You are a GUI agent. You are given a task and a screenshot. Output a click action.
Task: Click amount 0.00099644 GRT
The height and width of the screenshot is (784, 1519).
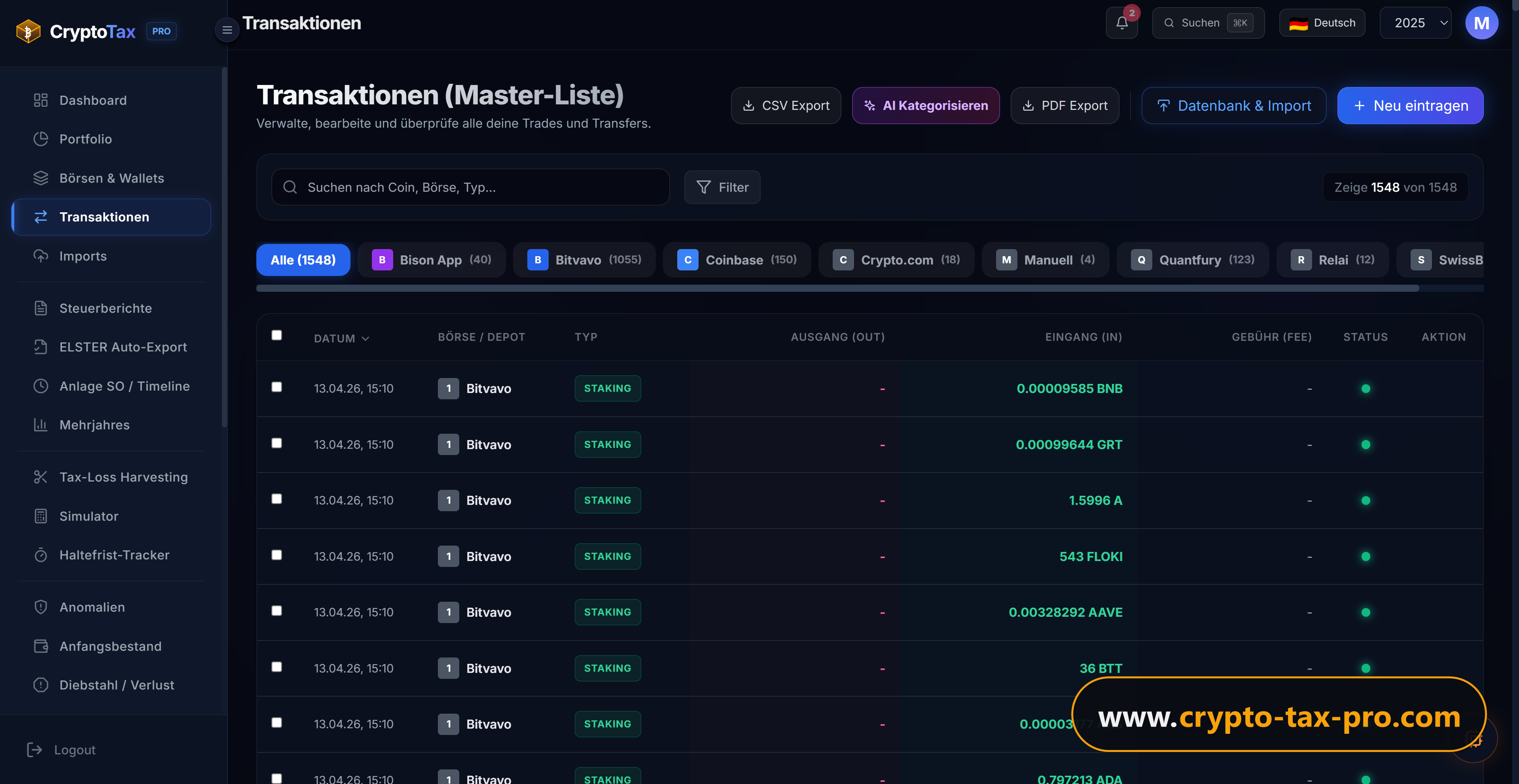pyautogui.click(x=1068, y=444)
